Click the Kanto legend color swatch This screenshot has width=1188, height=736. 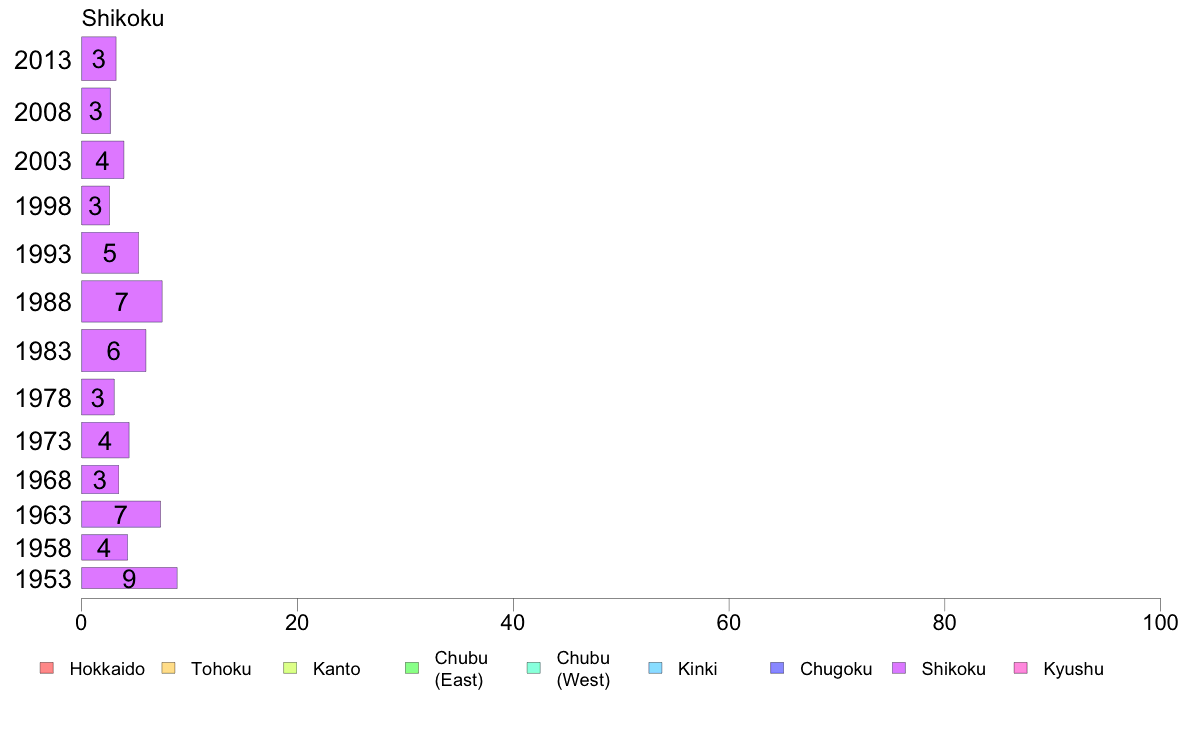[290, 668]
